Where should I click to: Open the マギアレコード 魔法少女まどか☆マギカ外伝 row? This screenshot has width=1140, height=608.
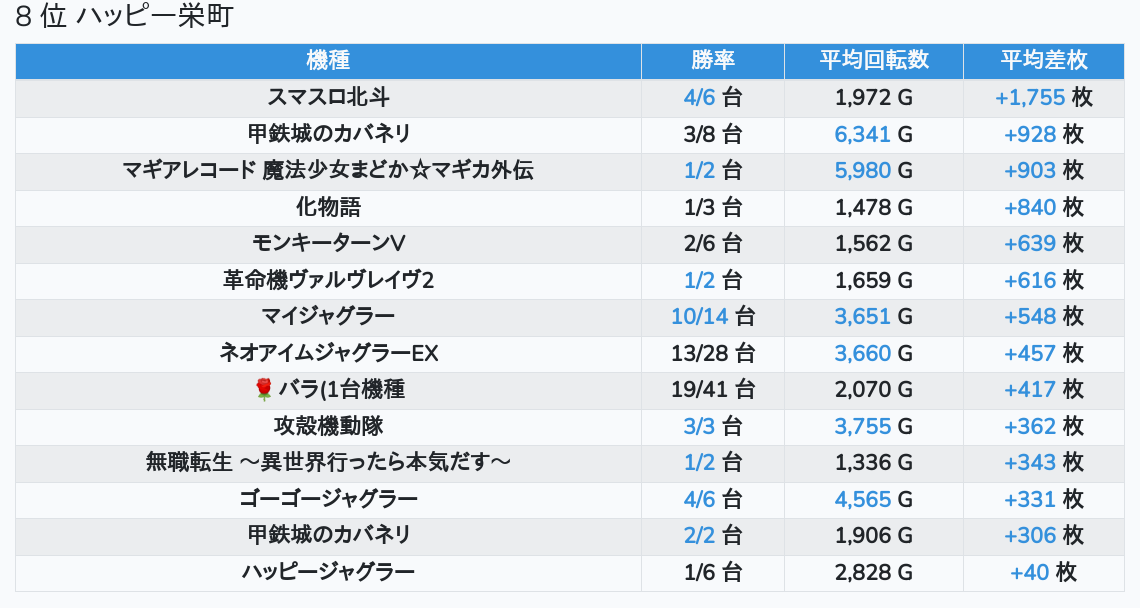click(328, 171)
